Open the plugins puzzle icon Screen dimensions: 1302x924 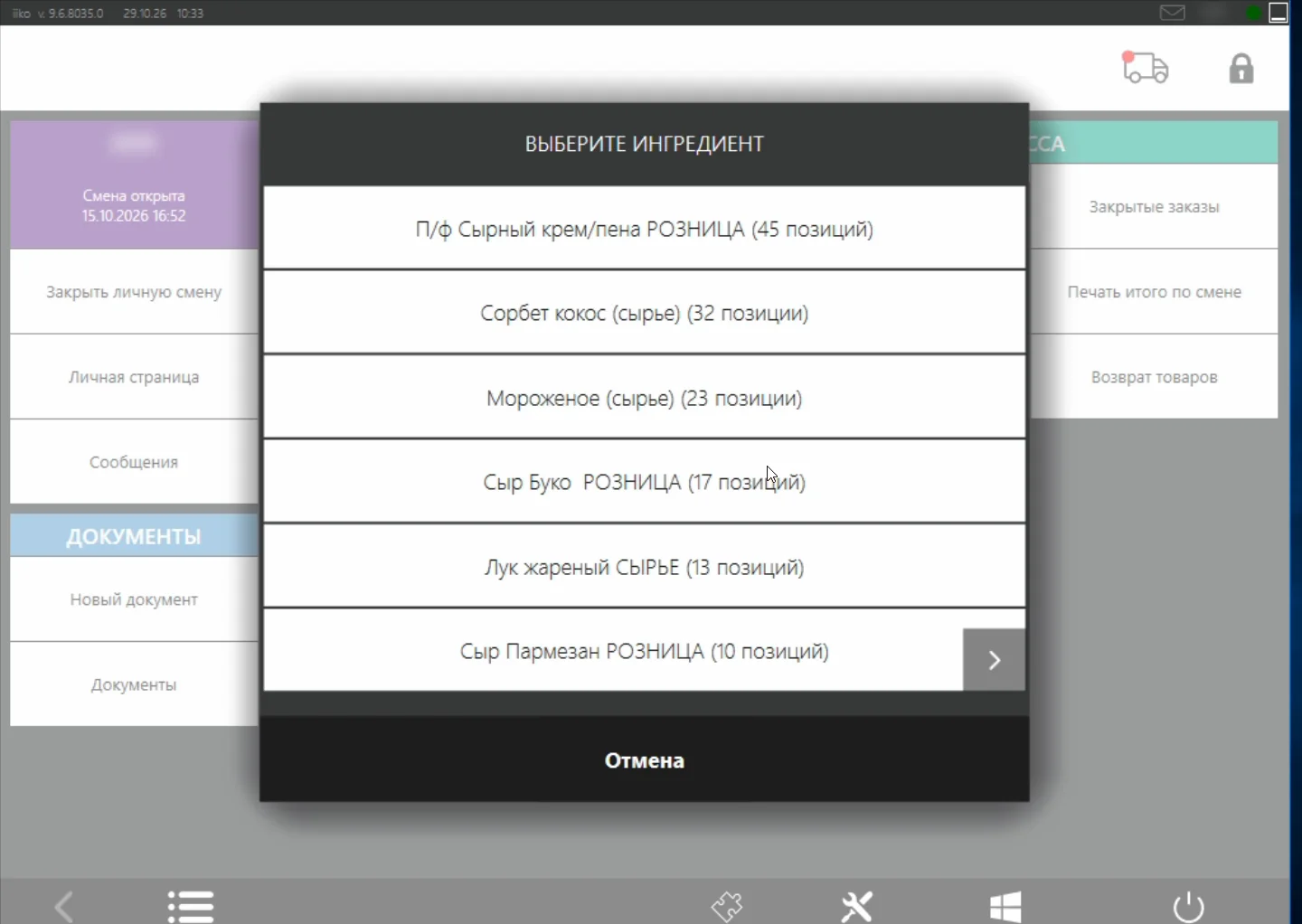727,906
